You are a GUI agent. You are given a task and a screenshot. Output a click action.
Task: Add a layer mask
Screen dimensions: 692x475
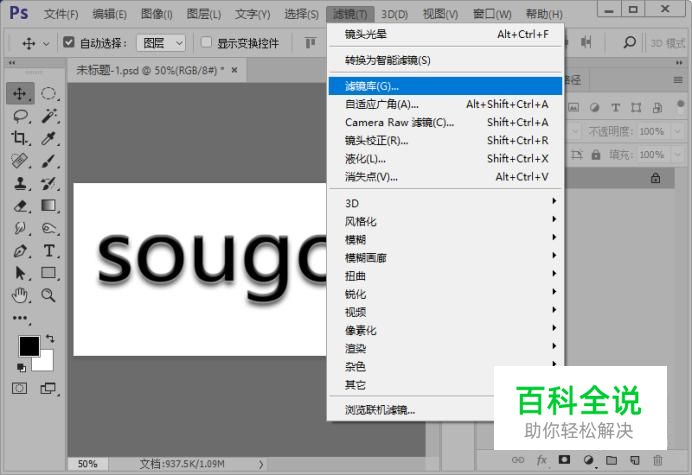564,460
